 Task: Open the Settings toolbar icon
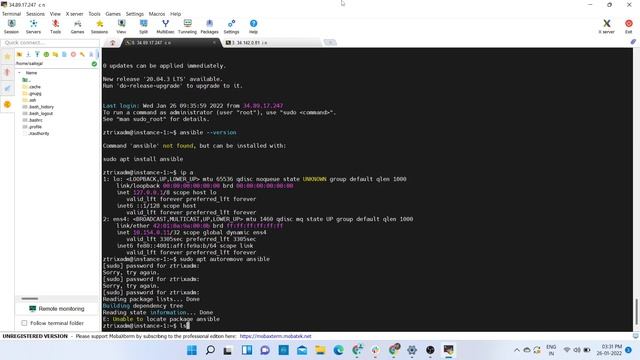(231, 27)
